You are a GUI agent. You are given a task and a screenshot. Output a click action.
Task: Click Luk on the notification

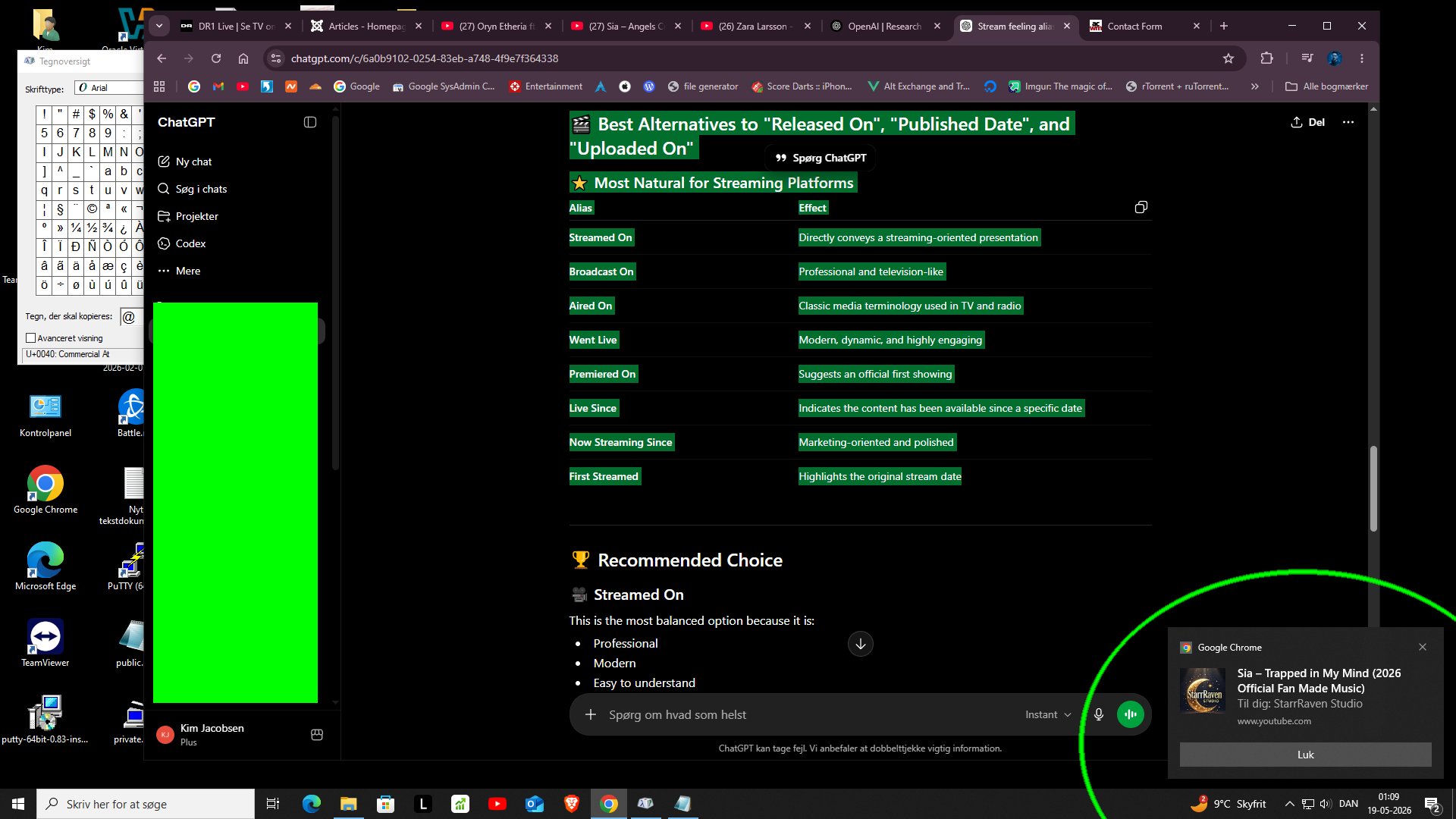click(x=1305, y=755)
